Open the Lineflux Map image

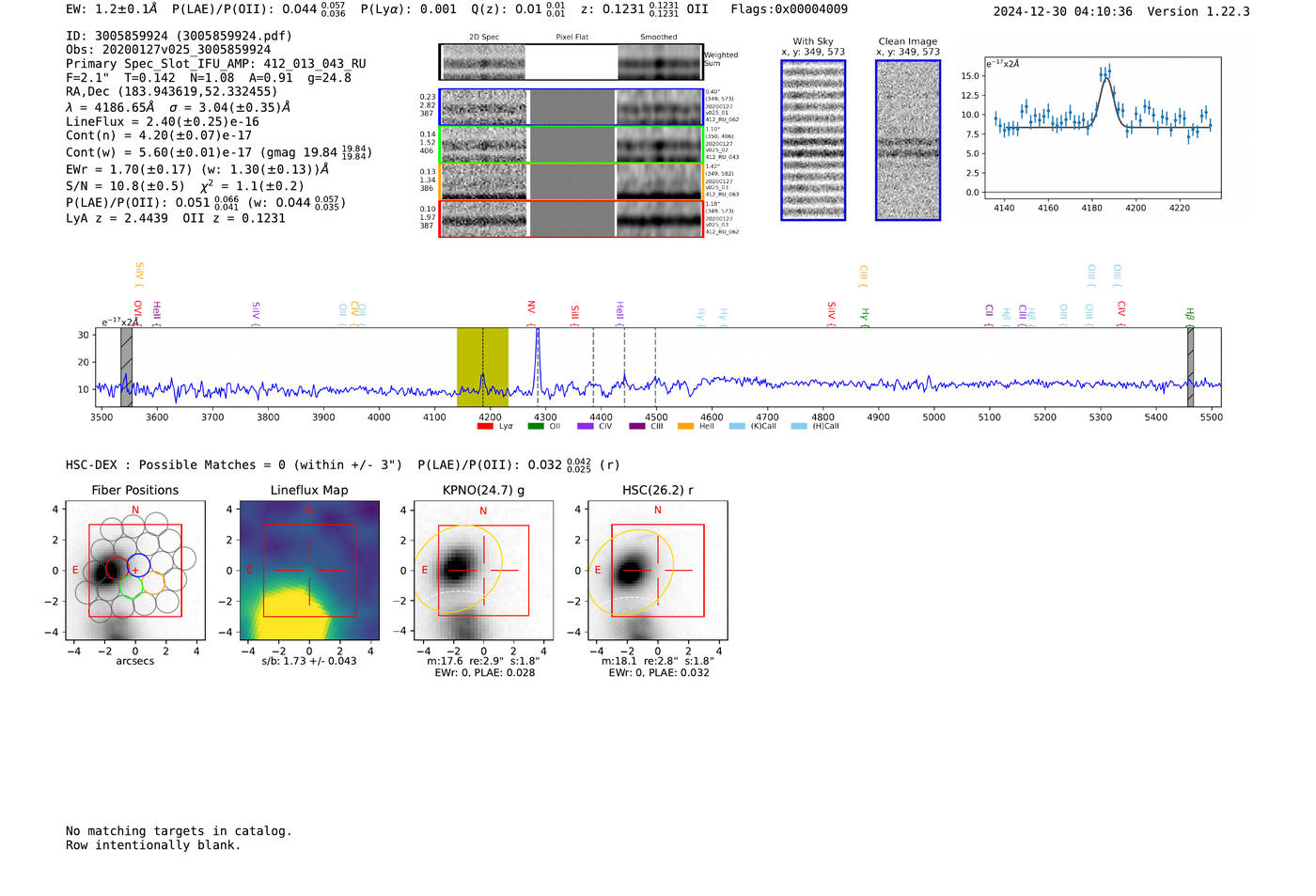309,571
